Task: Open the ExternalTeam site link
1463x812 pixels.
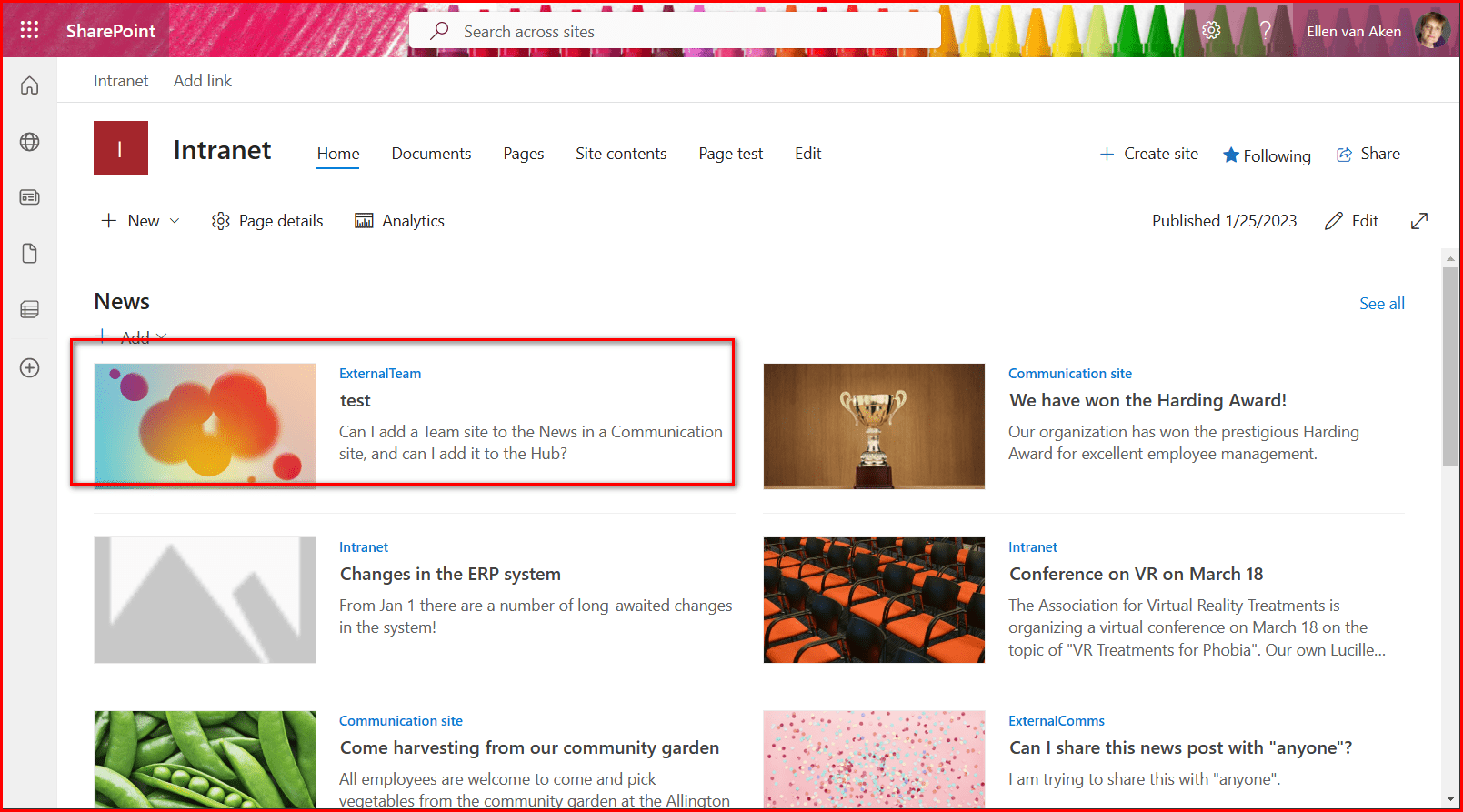Action: [380, 374]
